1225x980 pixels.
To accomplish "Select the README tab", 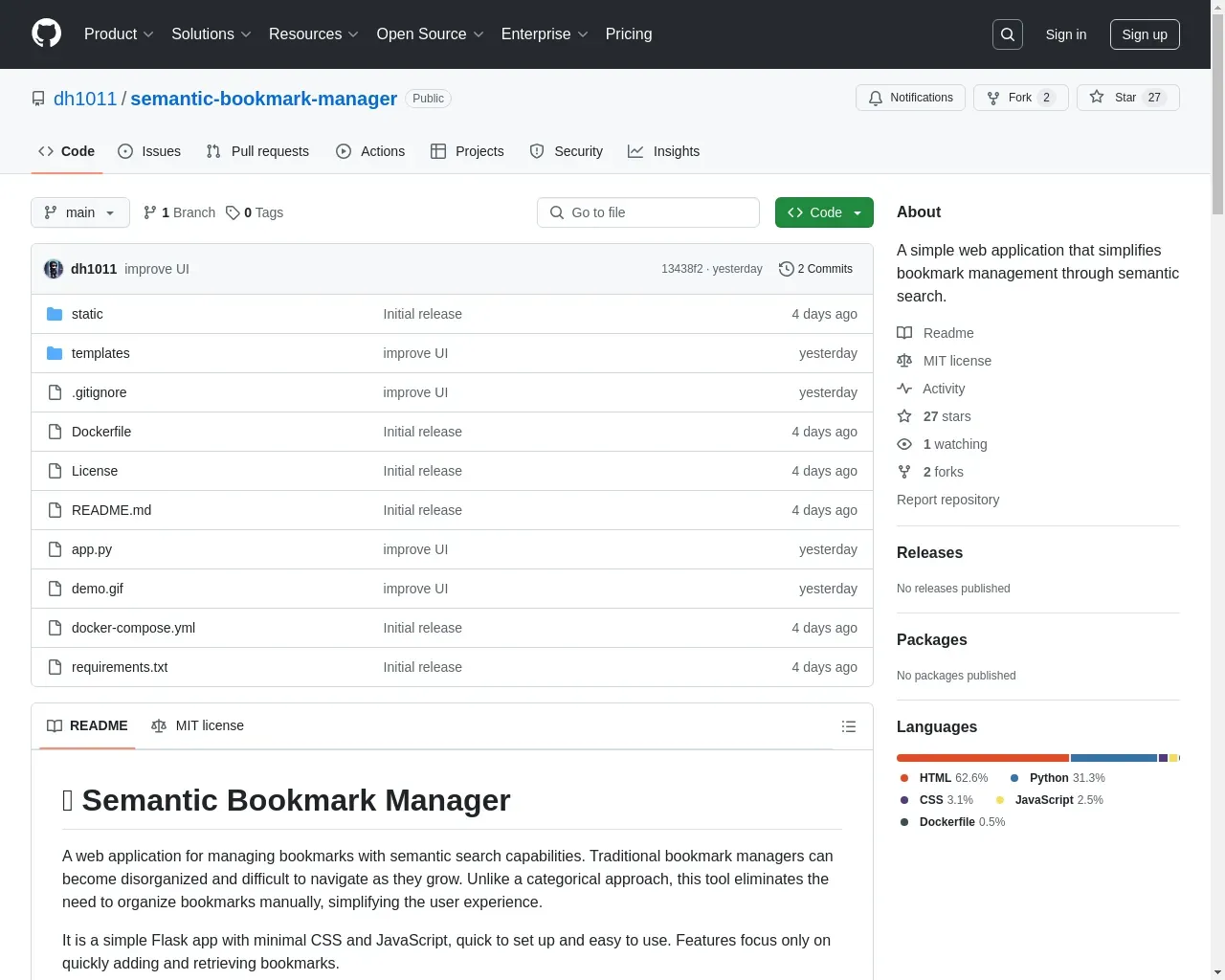I will pos(87,725).
